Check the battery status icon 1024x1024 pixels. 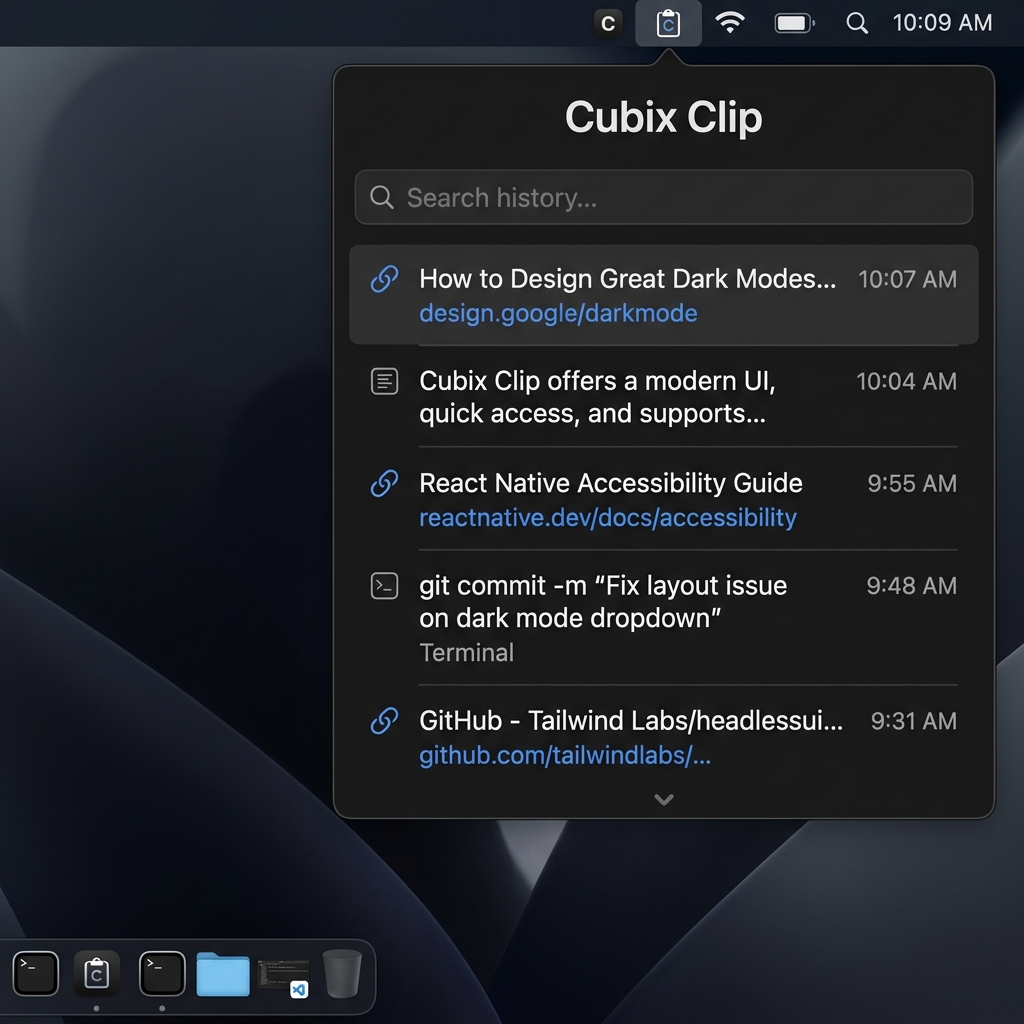click(794, 24)
